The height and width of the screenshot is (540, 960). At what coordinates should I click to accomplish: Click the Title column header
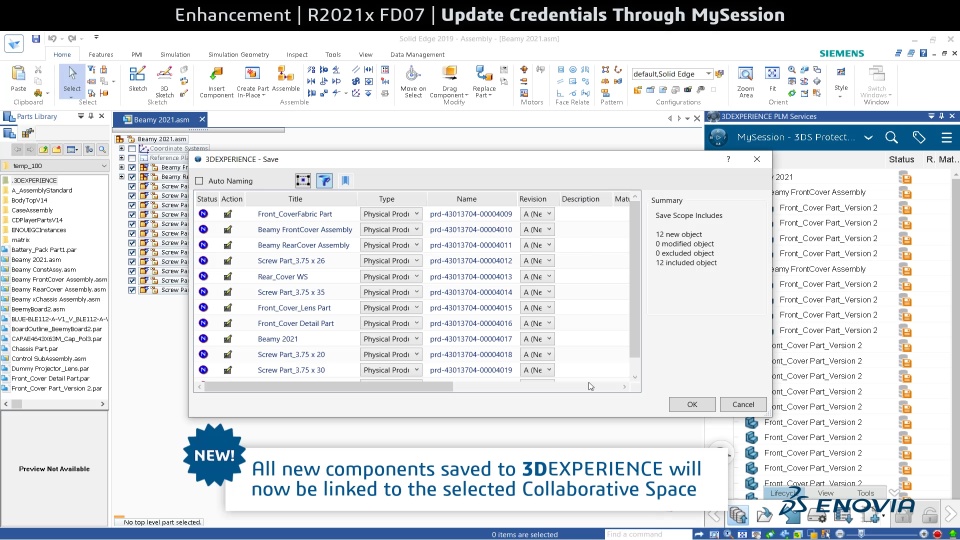coord(295,199)
